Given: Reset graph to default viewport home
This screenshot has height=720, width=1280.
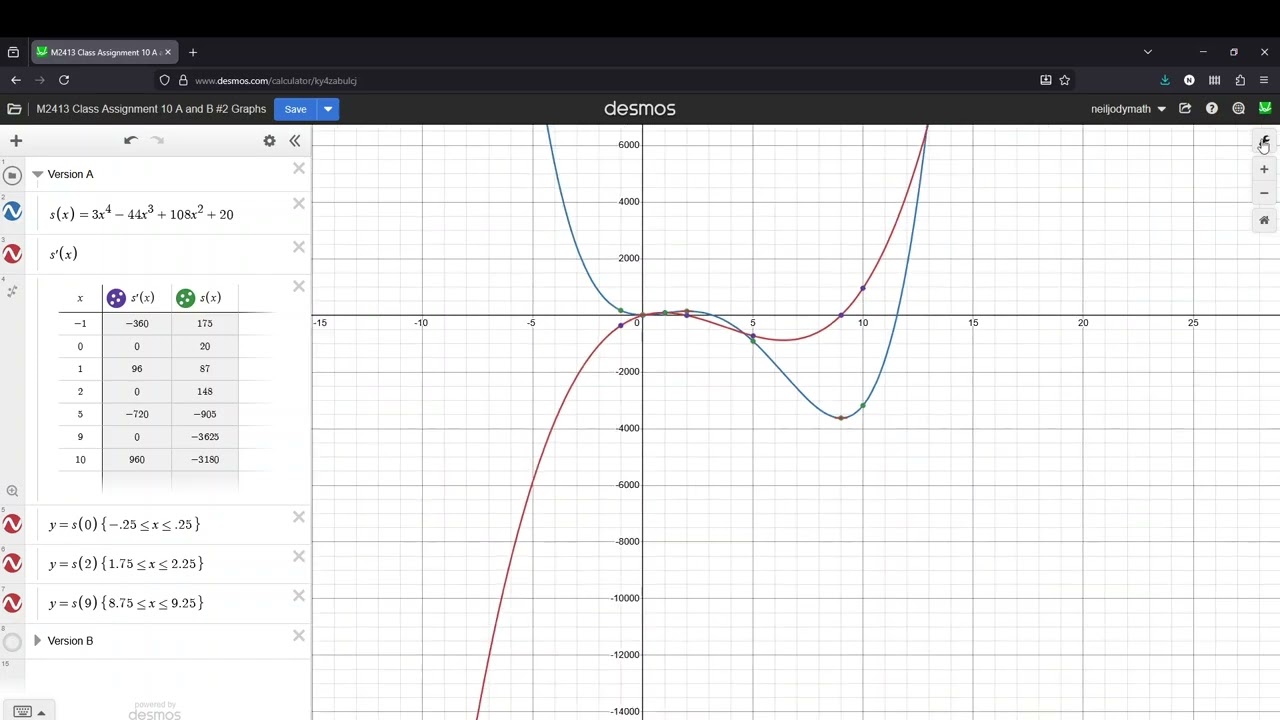Looking at the screenshot, I should click(1264, 220).
